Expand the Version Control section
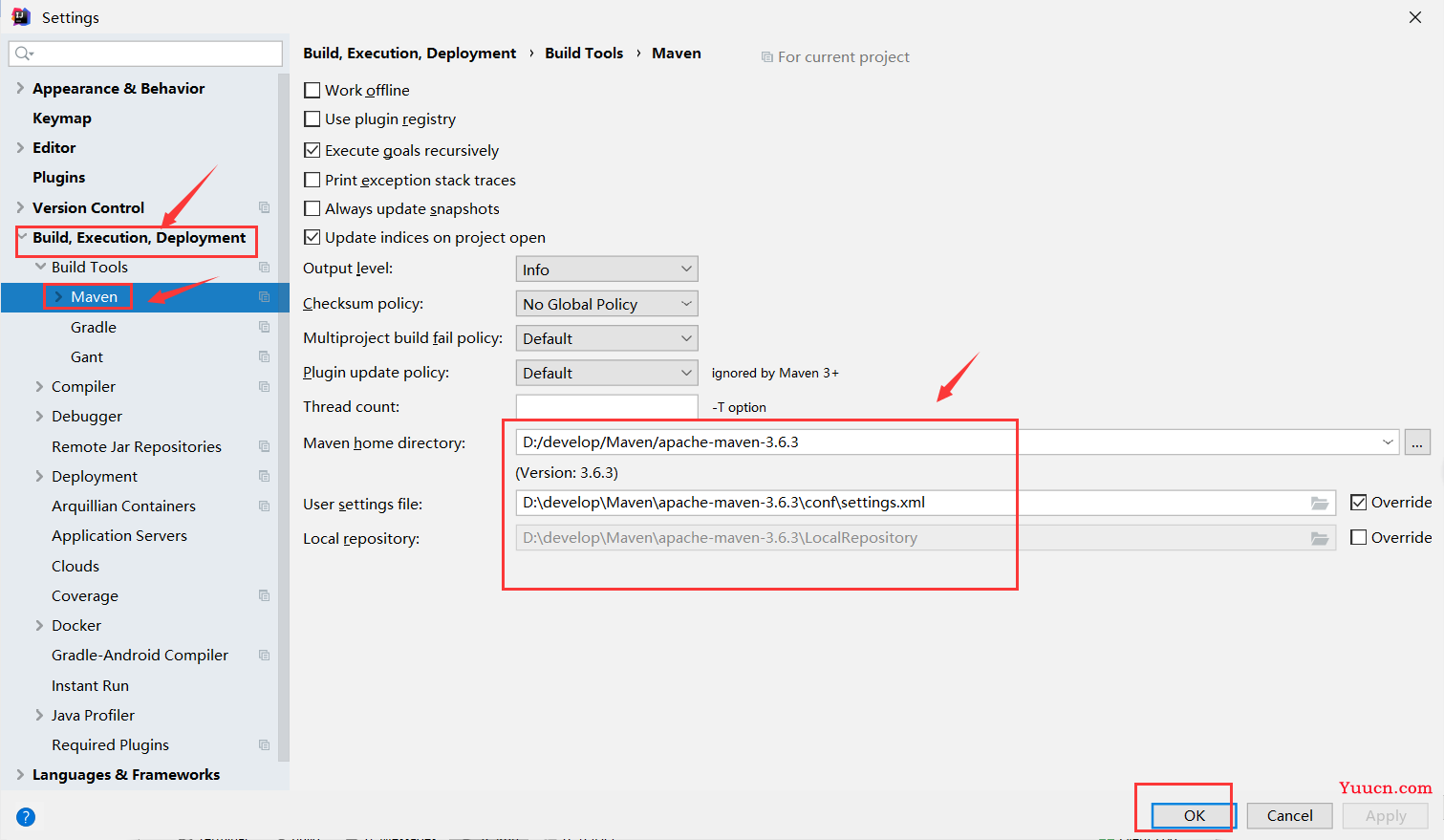 pos(20,207)
